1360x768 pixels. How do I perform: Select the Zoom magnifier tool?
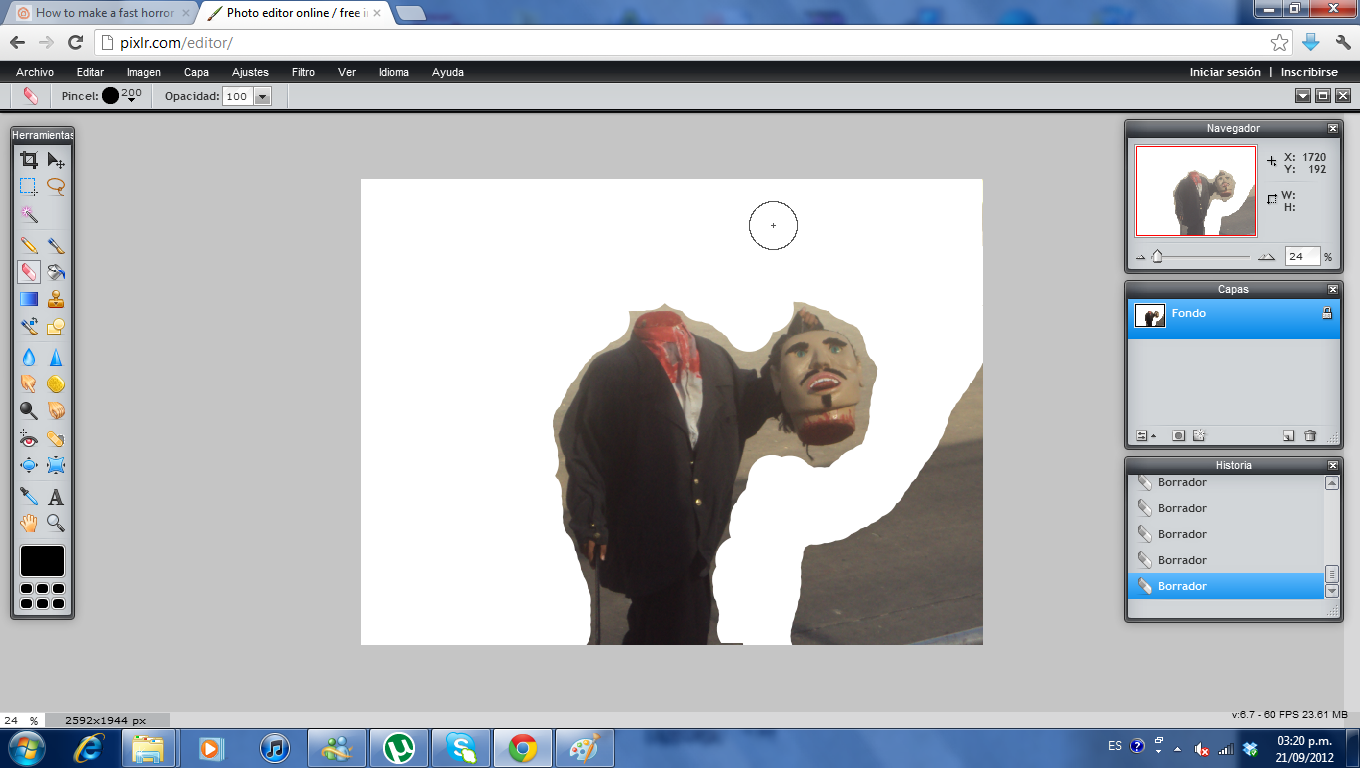coord(56,522)
